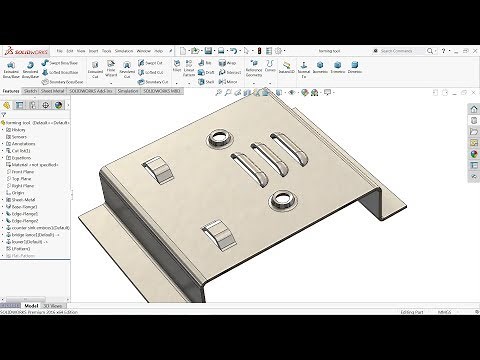Choose the Mirror feature tool
Viewport: 480px width, 360px height.
228,82
